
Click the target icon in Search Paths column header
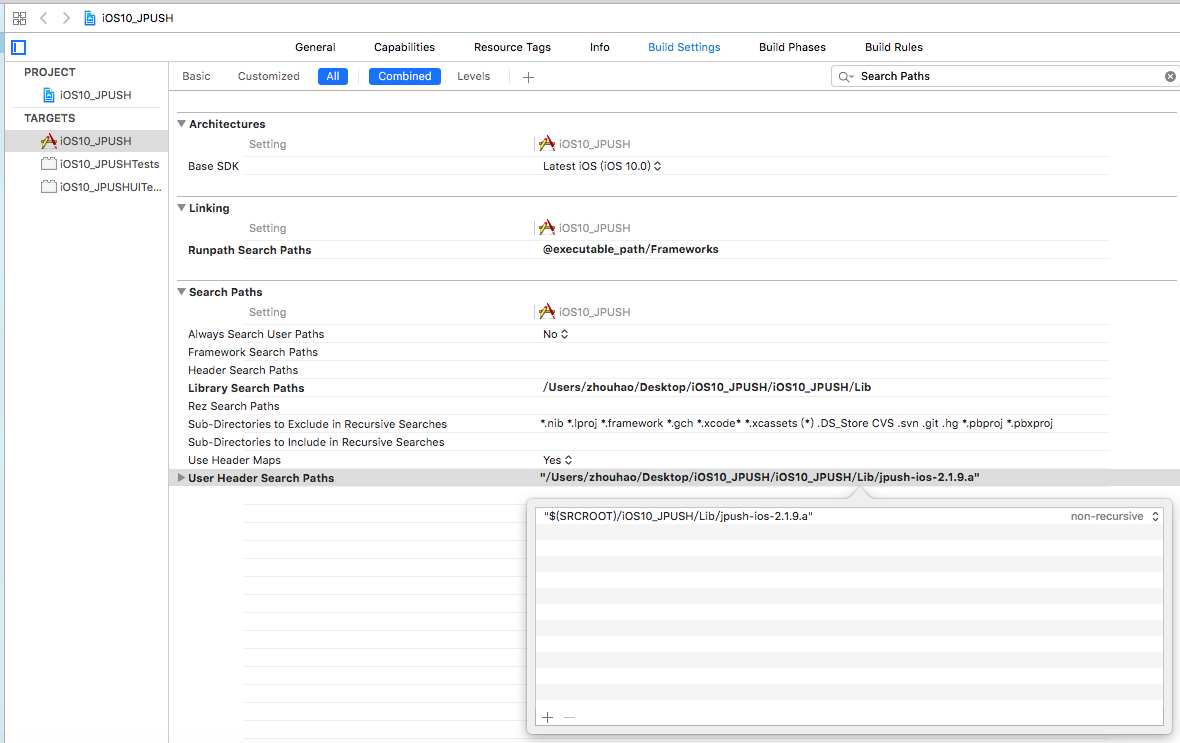[x=547, y=312]
